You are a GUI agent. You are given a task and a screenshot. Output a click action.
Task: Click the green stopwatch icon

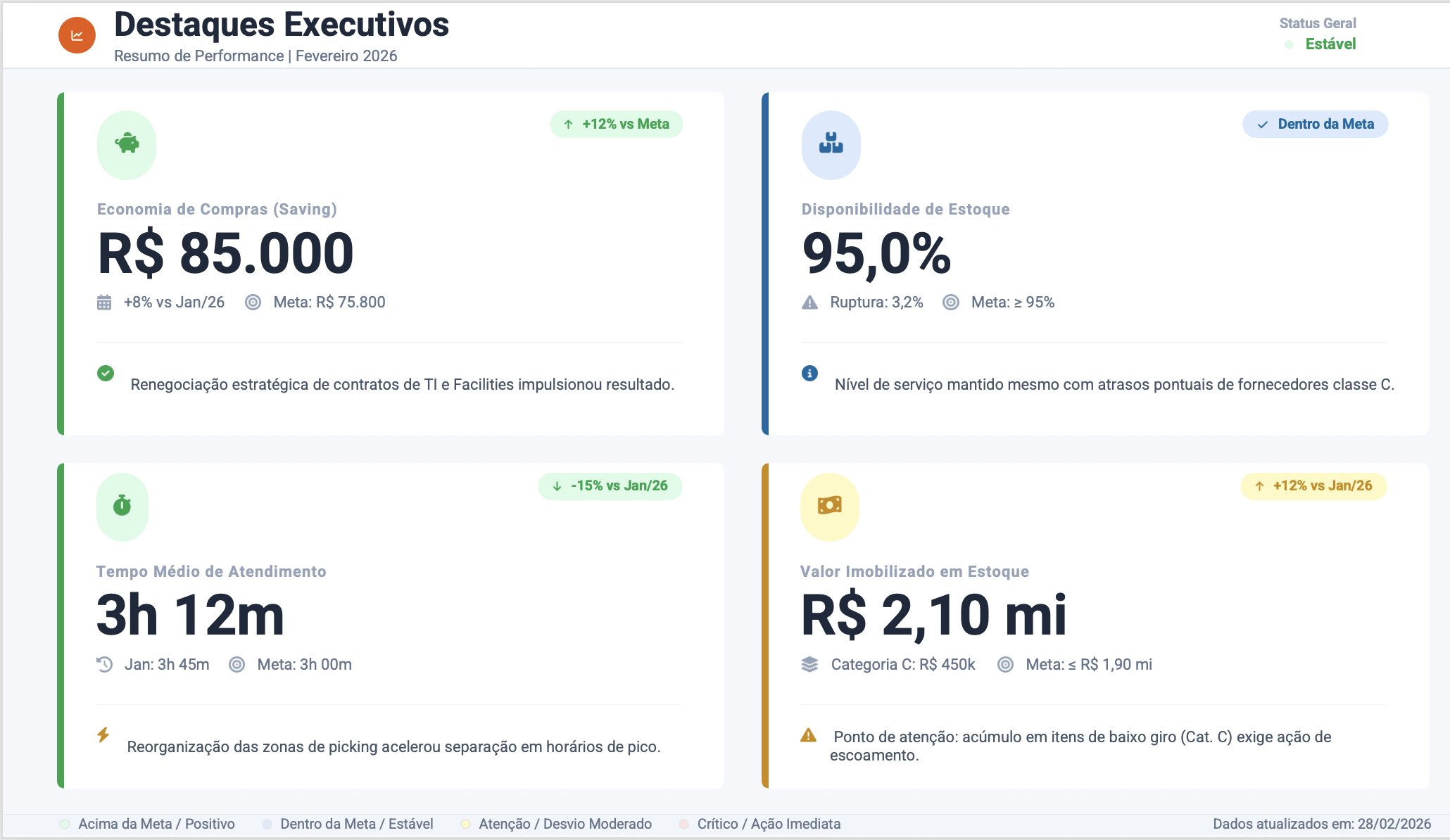pyautogui.click(x=122, y=506)
